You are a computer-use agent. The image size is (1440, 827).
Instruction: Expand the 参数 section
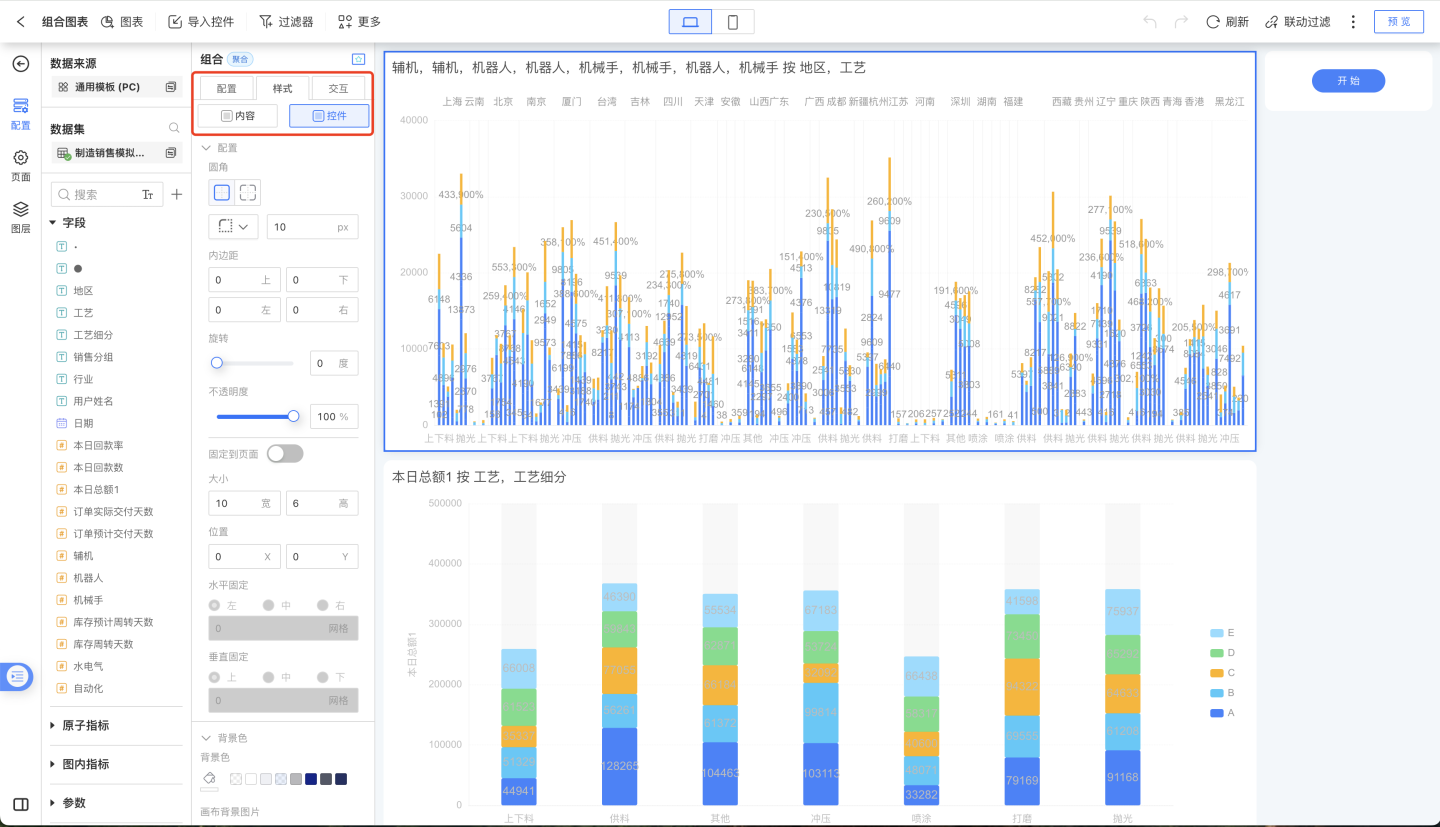[x=53, y=802]
